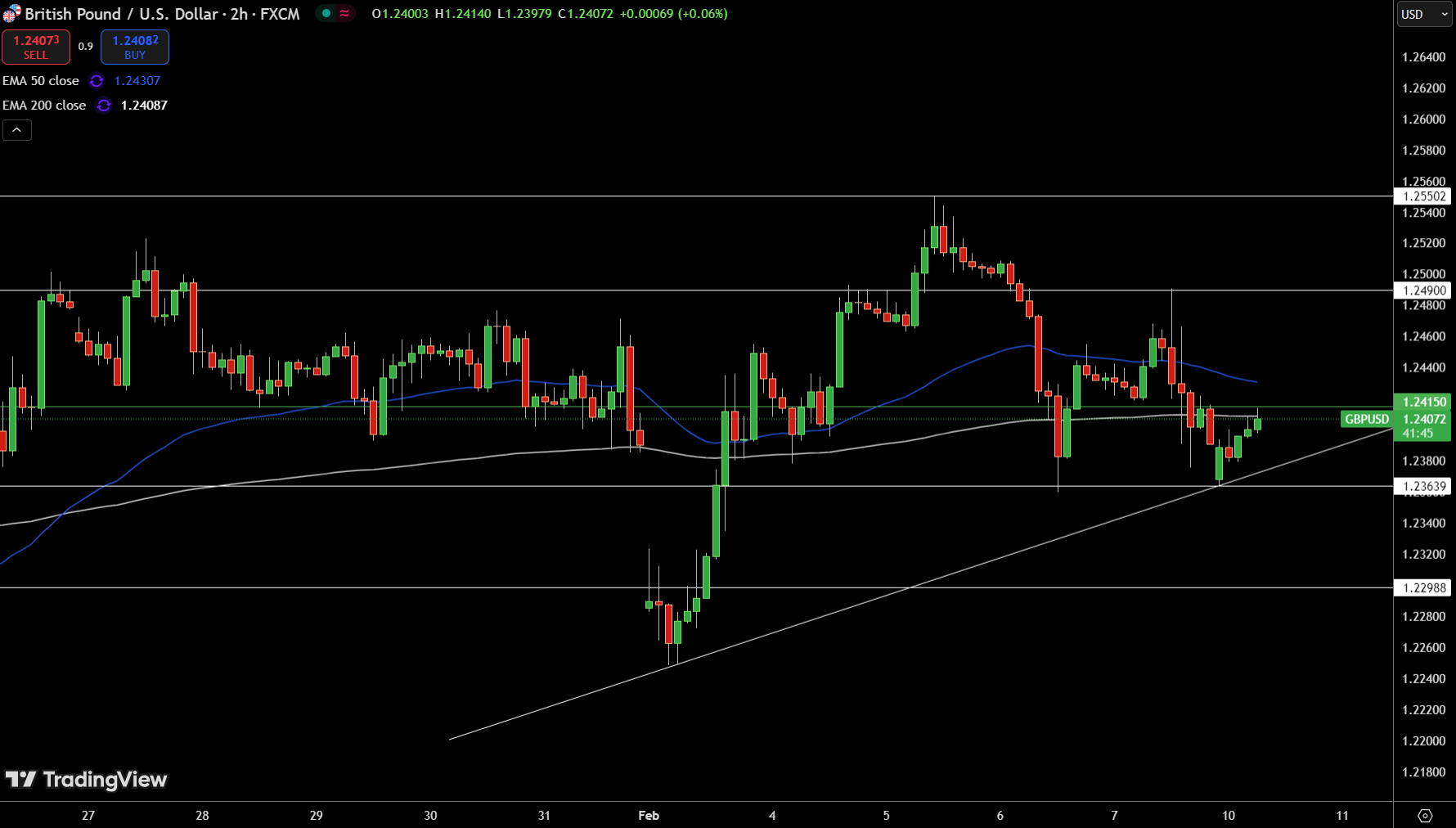
Task: Click the open value O1.24003
Action: tap(400, 14)
